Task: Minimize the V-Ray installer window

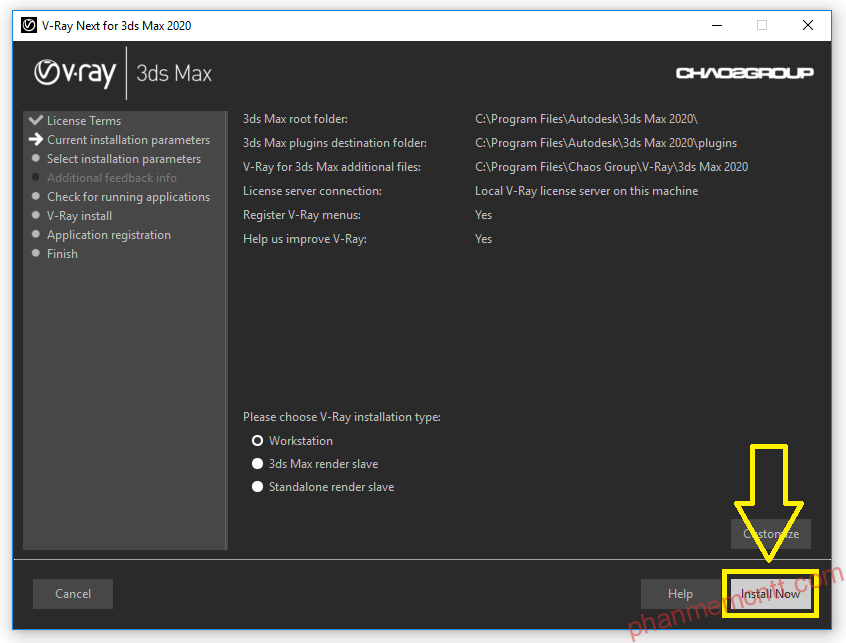Action: click(717, 25)
